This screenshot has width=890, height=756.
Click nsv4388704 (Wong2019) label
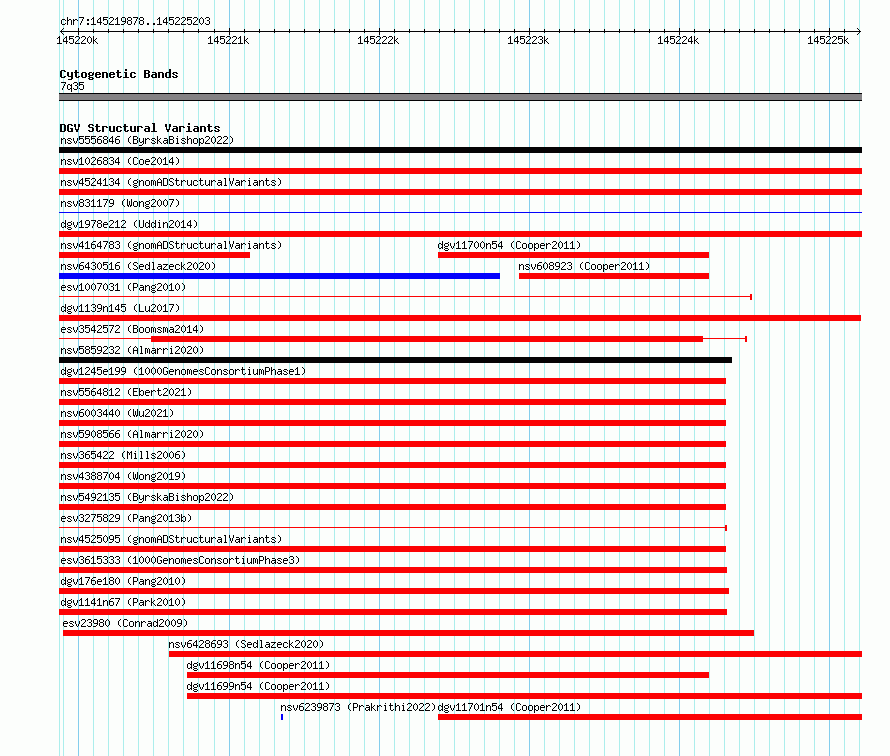pos(123,476)
